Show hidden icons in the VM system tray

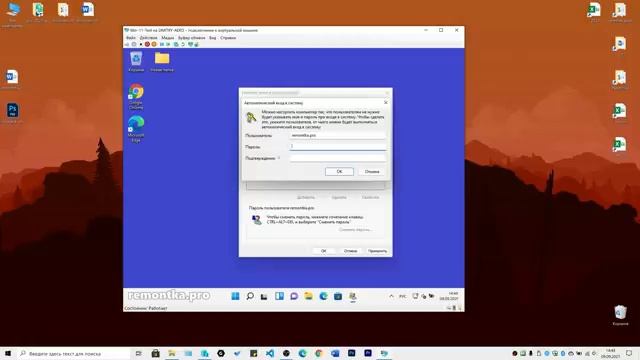pyautogui.click(x=391, y=296)
